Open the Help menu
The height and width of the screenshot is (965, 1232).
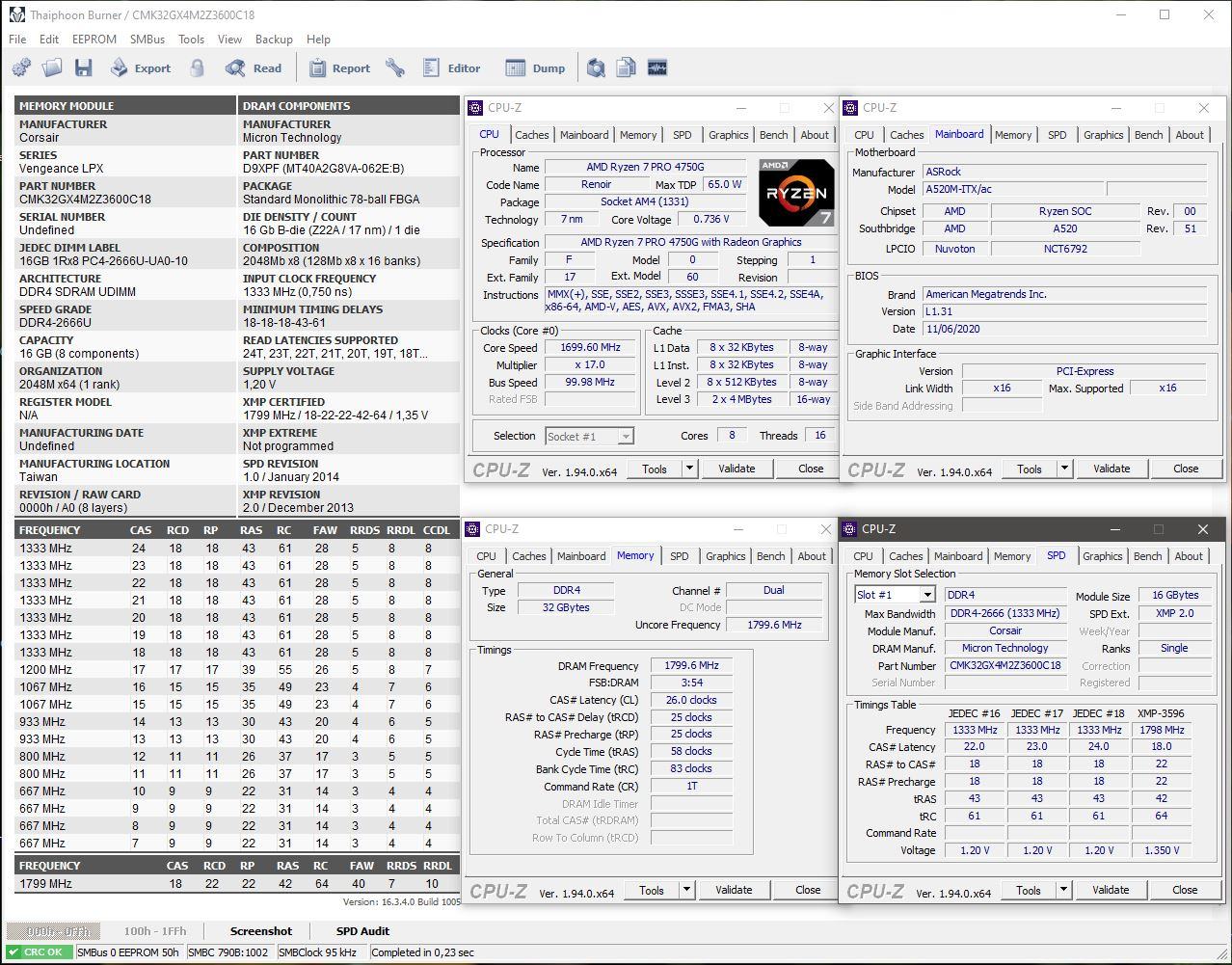(318, 40)
